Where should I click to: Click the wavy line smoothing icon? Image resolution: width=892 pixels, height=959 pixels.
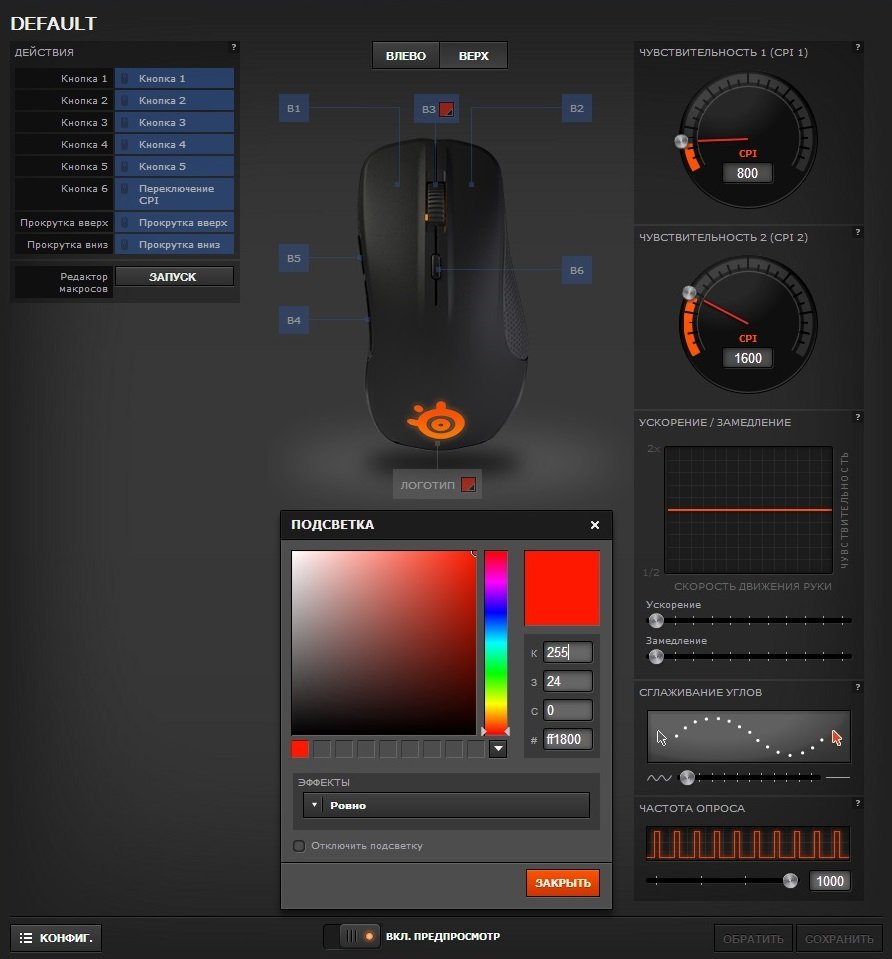[x=659, y=778]
